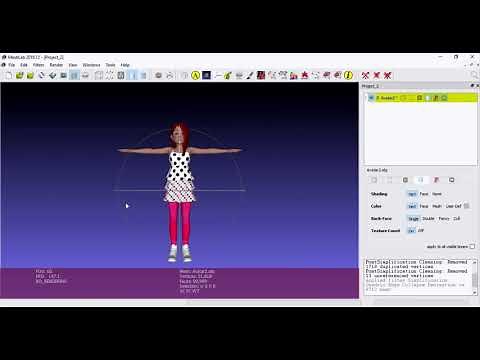Turn Texture Coord On
480x360 pixels.
click(411, 231)
